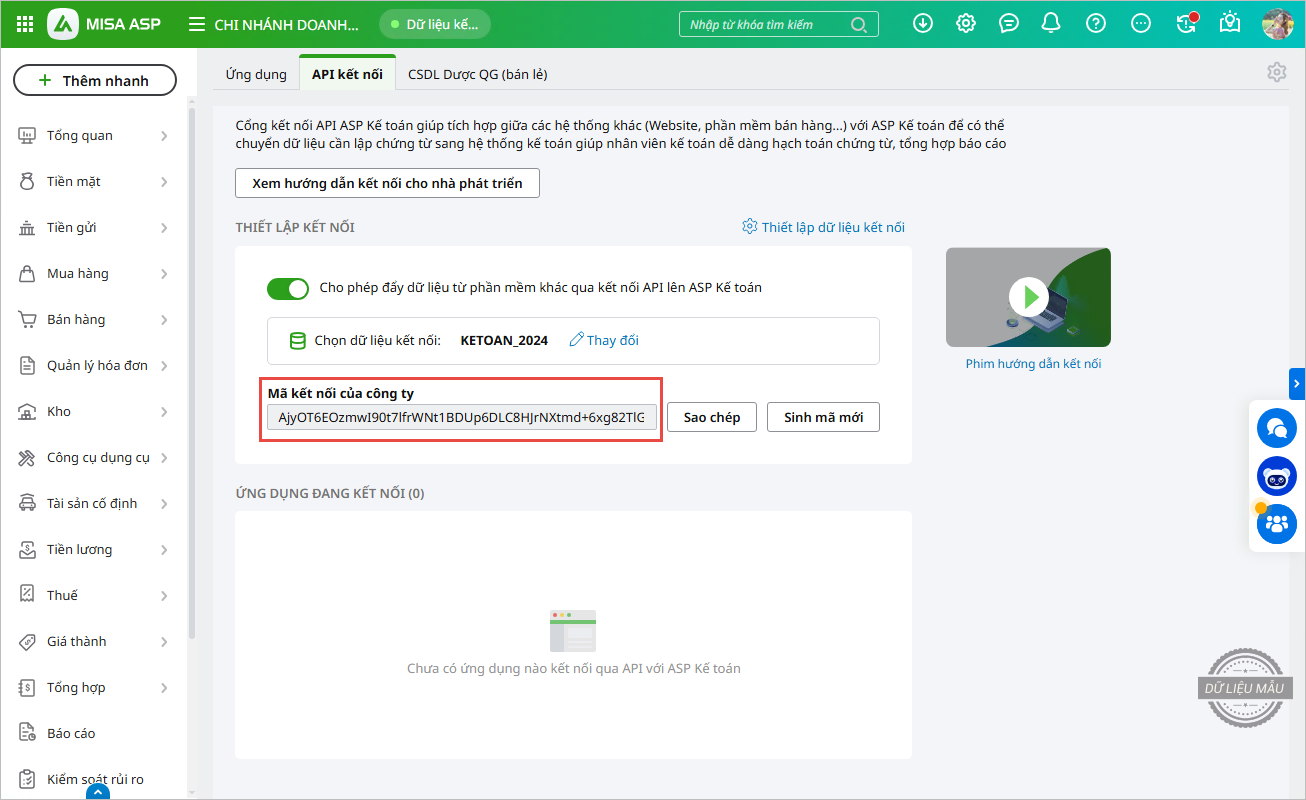This screenshot has height=800, width=1306.
Task: Open notifications bell icon
Action: (x=1051, y=23)
